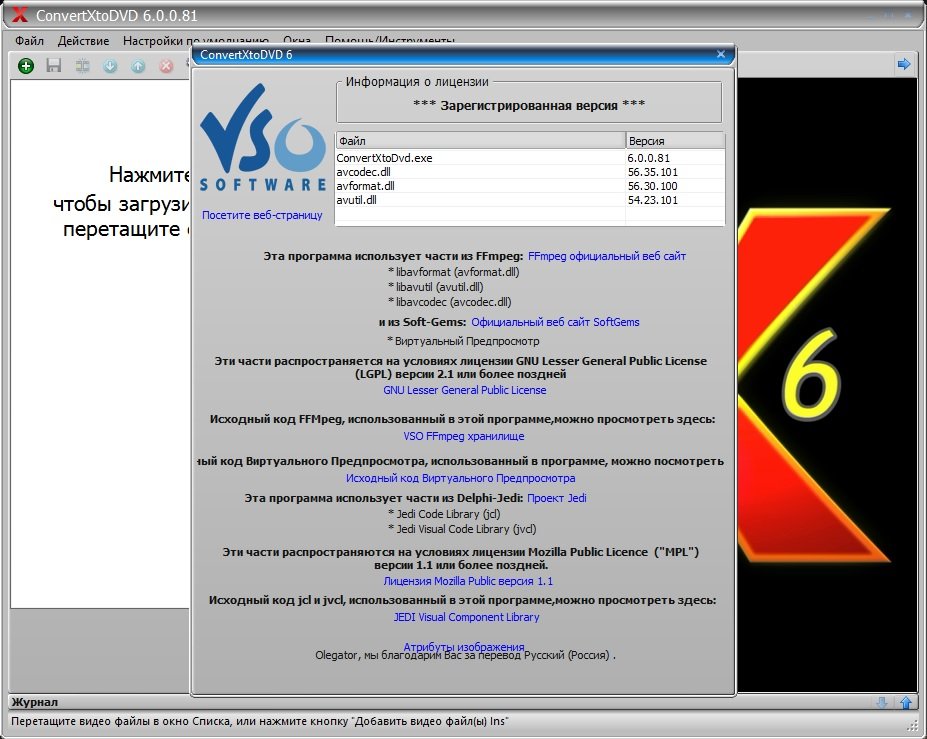Image resolution: width=927 pixels, height=739 pixels.
Task: Click the Посетите веб-страницу link
Action: tap(262, 215)
